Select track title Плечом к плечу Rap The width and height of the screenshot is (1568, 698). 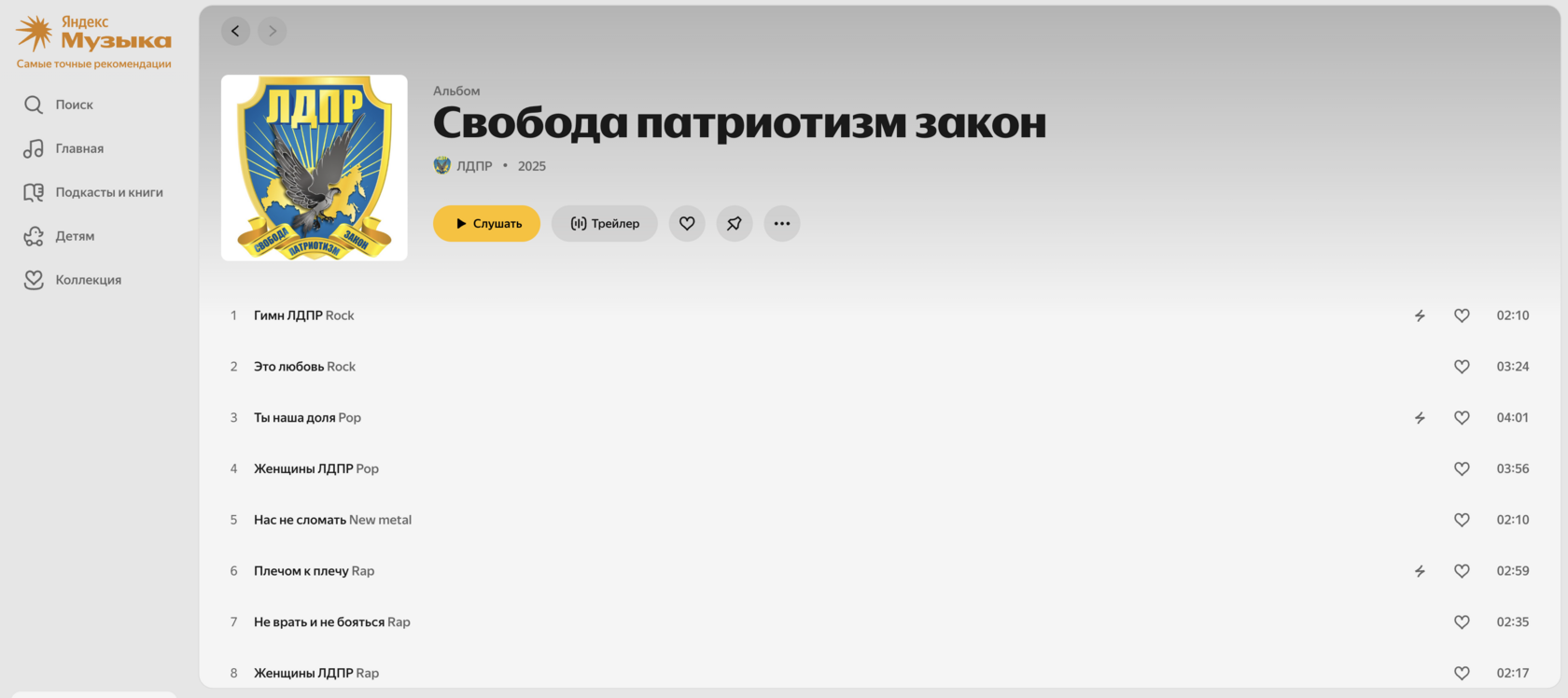[x=315, y=571]
